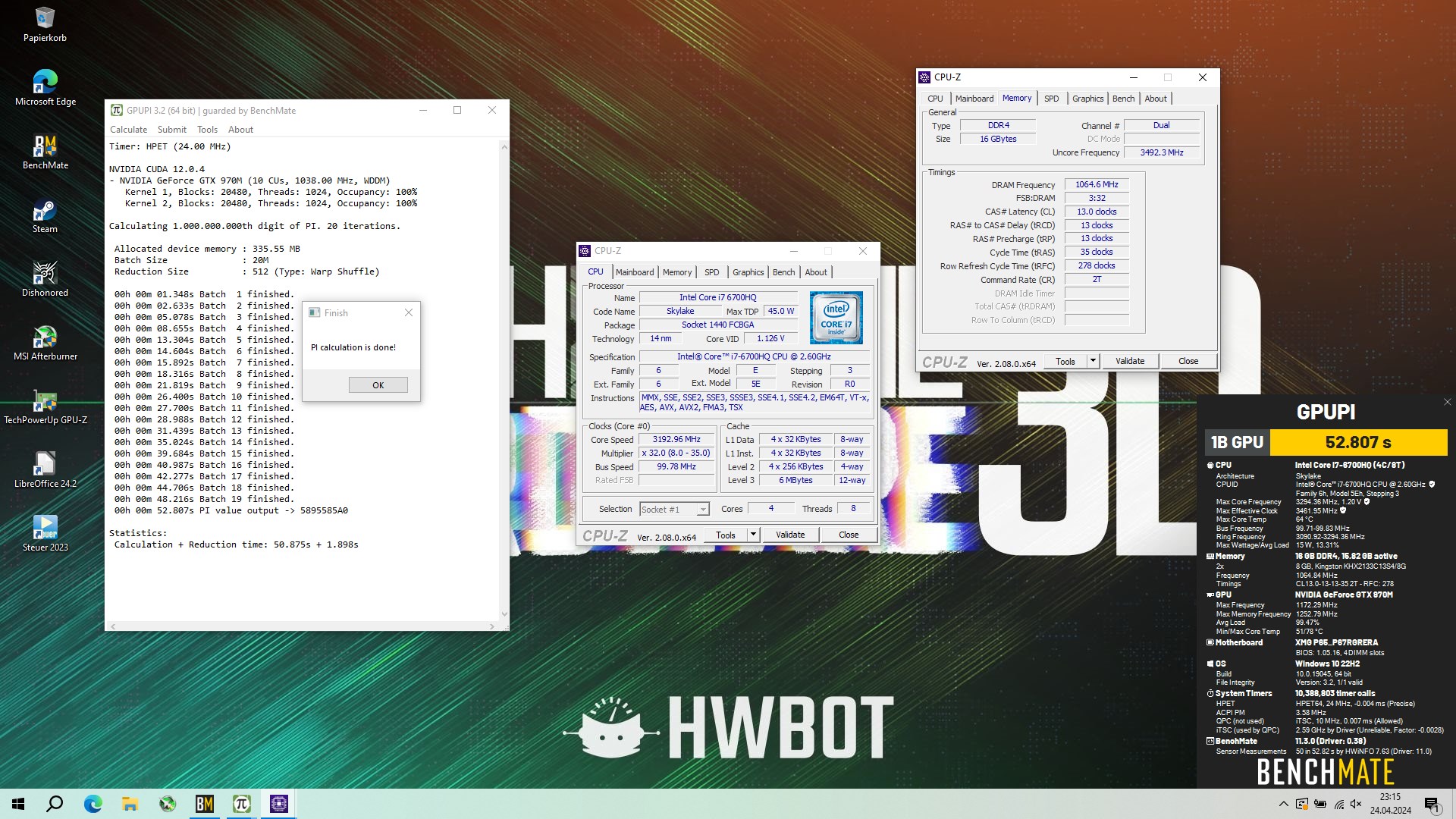Switch to About tab in CPU-Z Memory window
The width and height of the screenshot is (1456, 819).
(1156, 99)
